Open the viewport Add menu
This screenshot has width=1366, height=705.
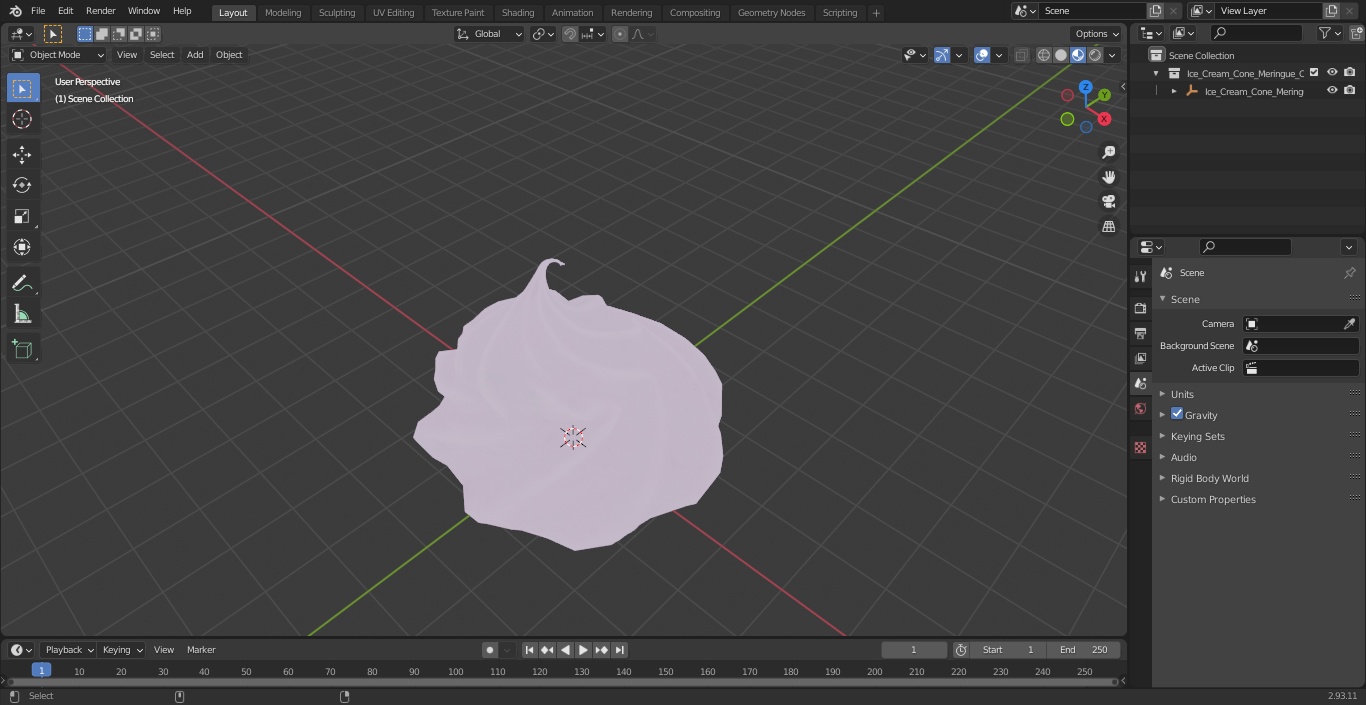[195, 55]
